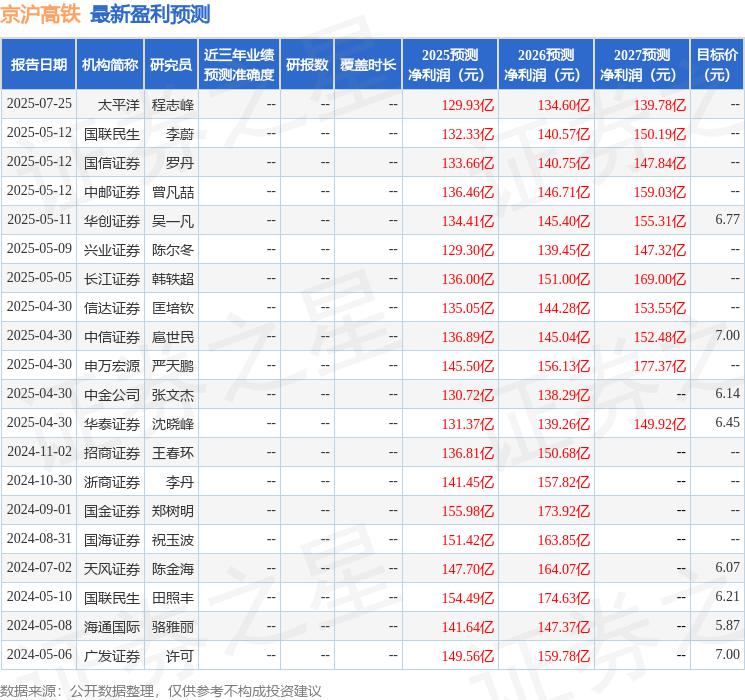Select the 2025预测净利润 column header
The width and height of the screenshot is (745, 700).
(x=450, y=65)
